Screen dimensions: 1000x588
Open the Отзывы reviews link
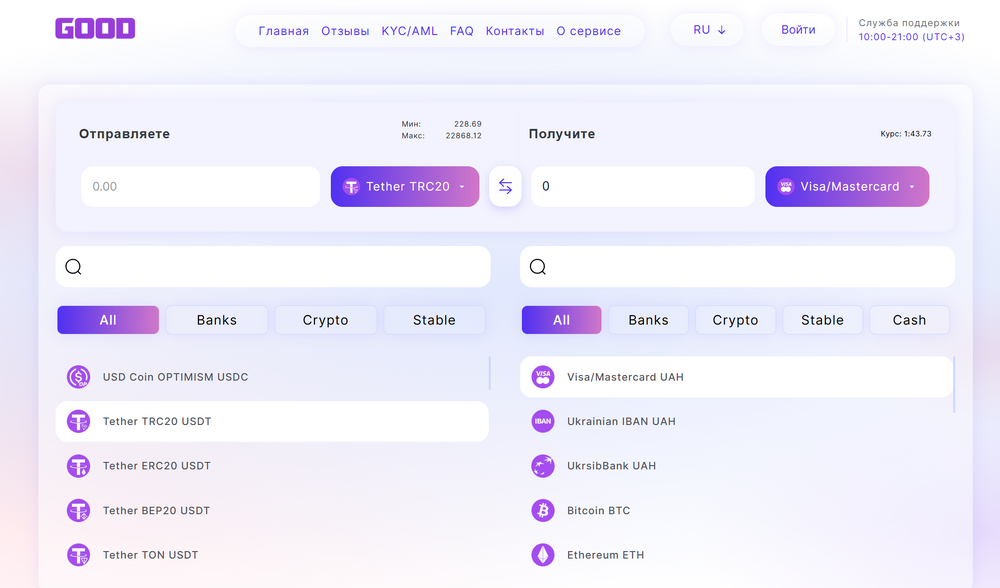345,31
